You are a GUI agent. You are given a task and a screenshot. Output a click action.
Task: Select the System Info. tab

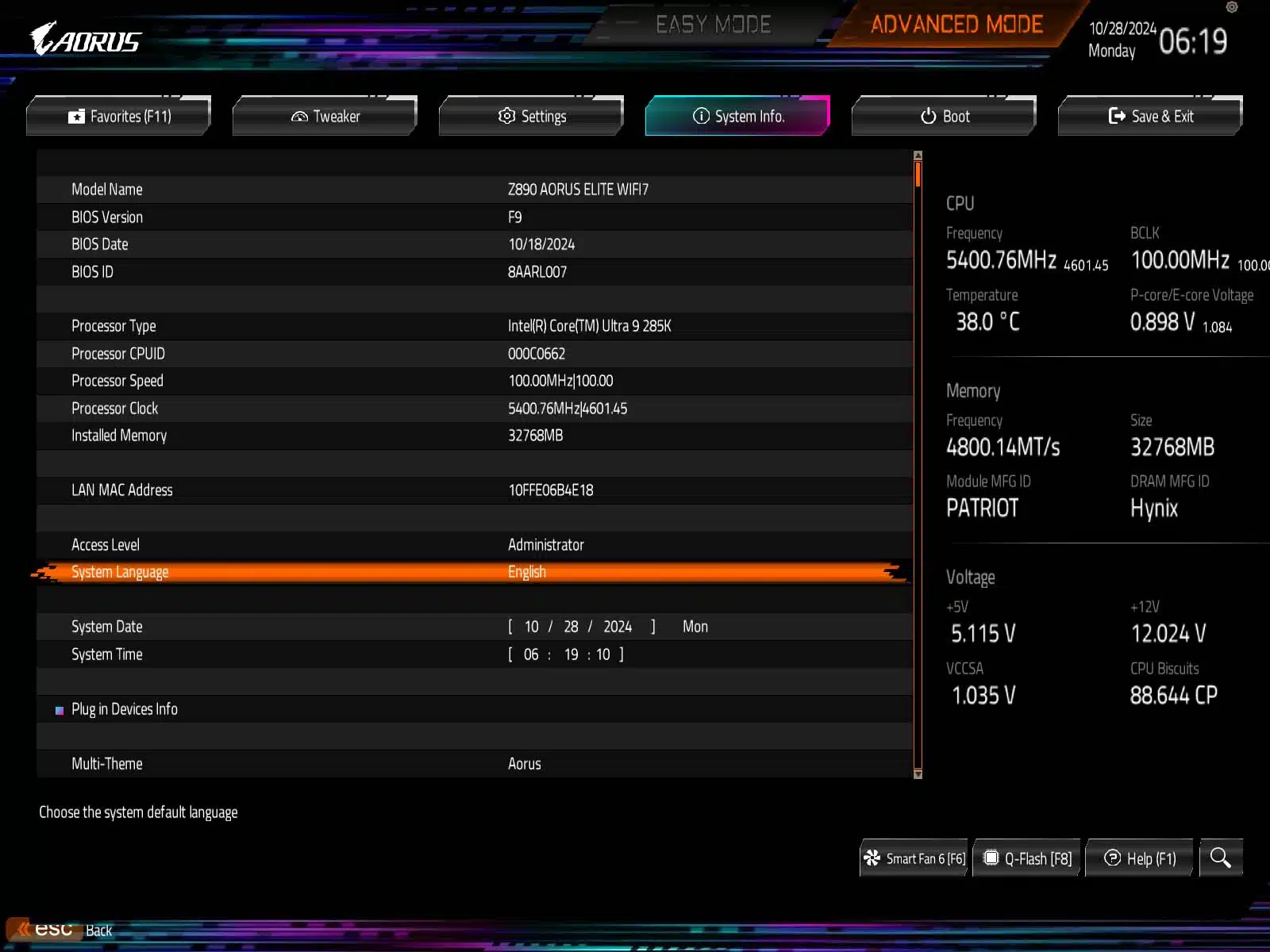click(738, 116)
